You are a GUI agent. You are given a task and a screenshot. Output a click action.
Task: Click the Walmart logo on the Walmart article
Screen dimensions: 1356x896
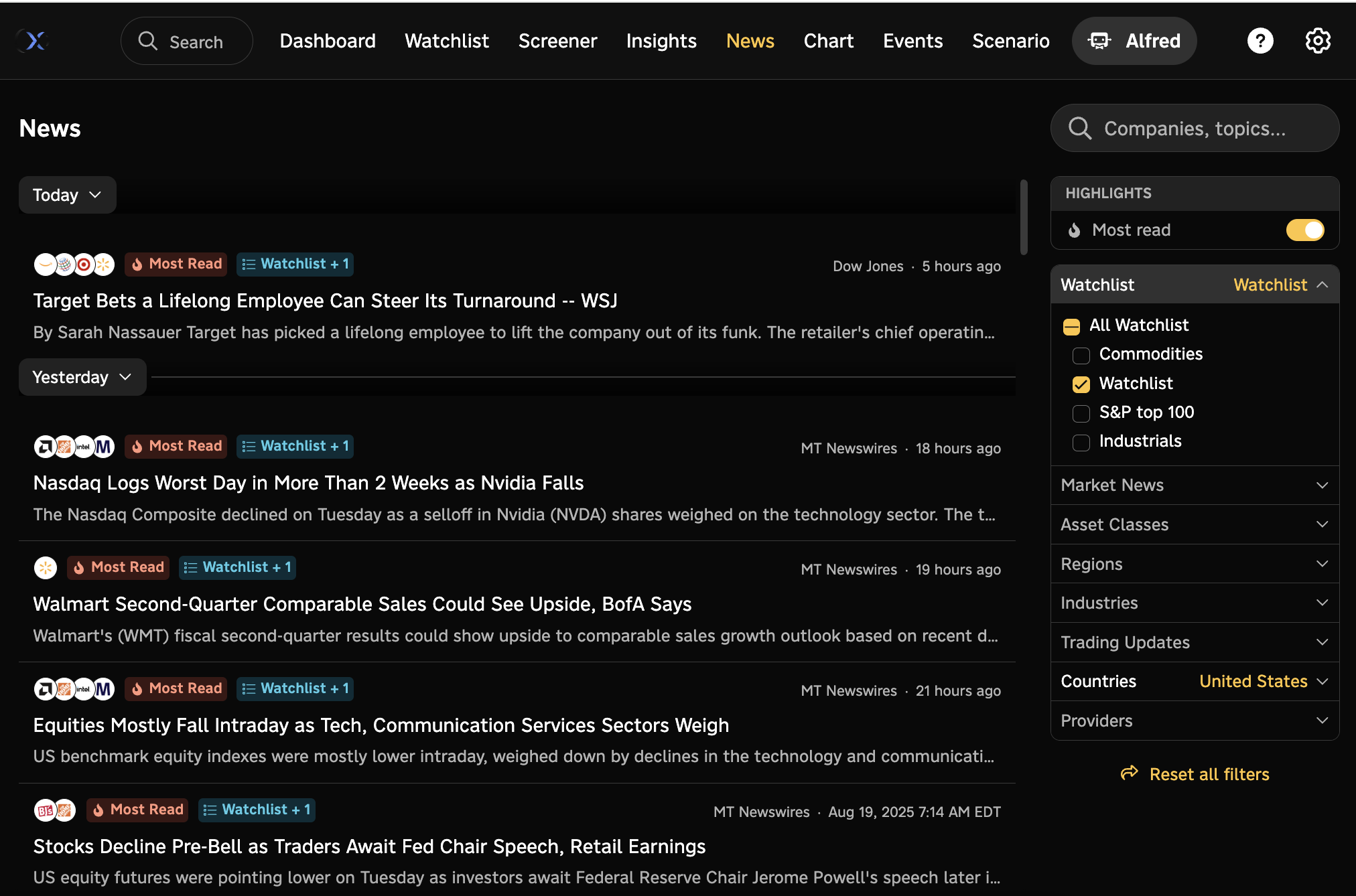tap(46, 568)
